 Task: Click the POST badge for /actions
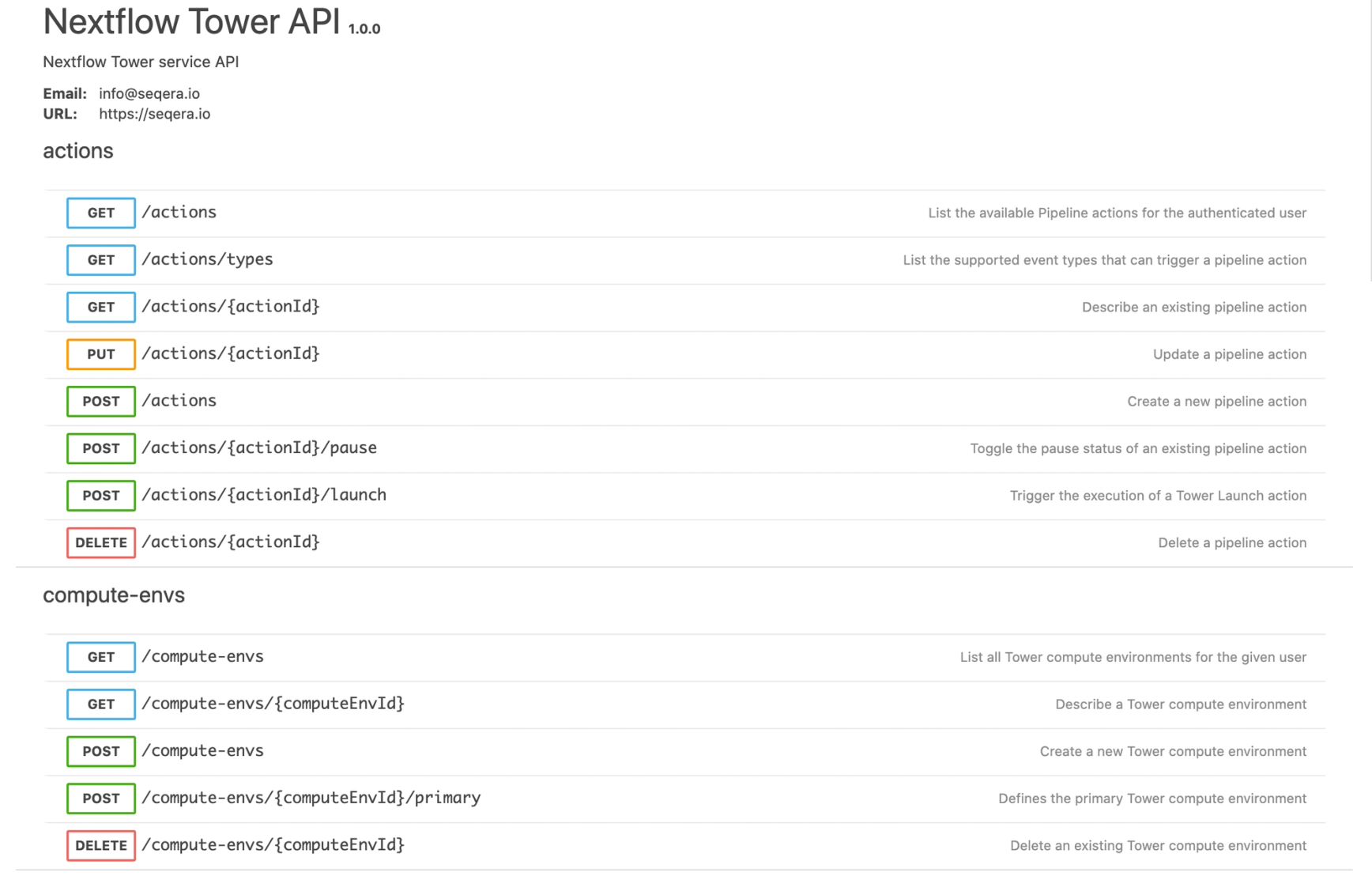(101, 402)
